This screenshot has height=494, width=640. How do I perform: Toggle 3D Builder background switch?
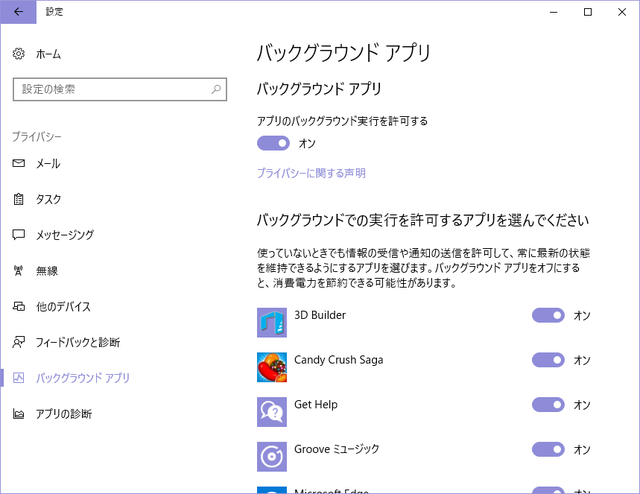[x=548, y=315]
